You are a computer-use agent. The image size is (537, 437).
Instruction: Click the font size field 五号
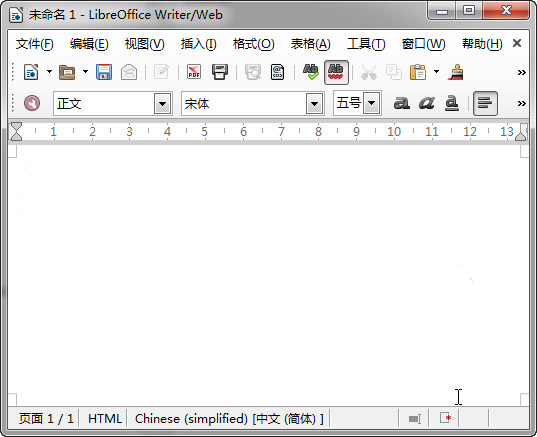point(348,103)
